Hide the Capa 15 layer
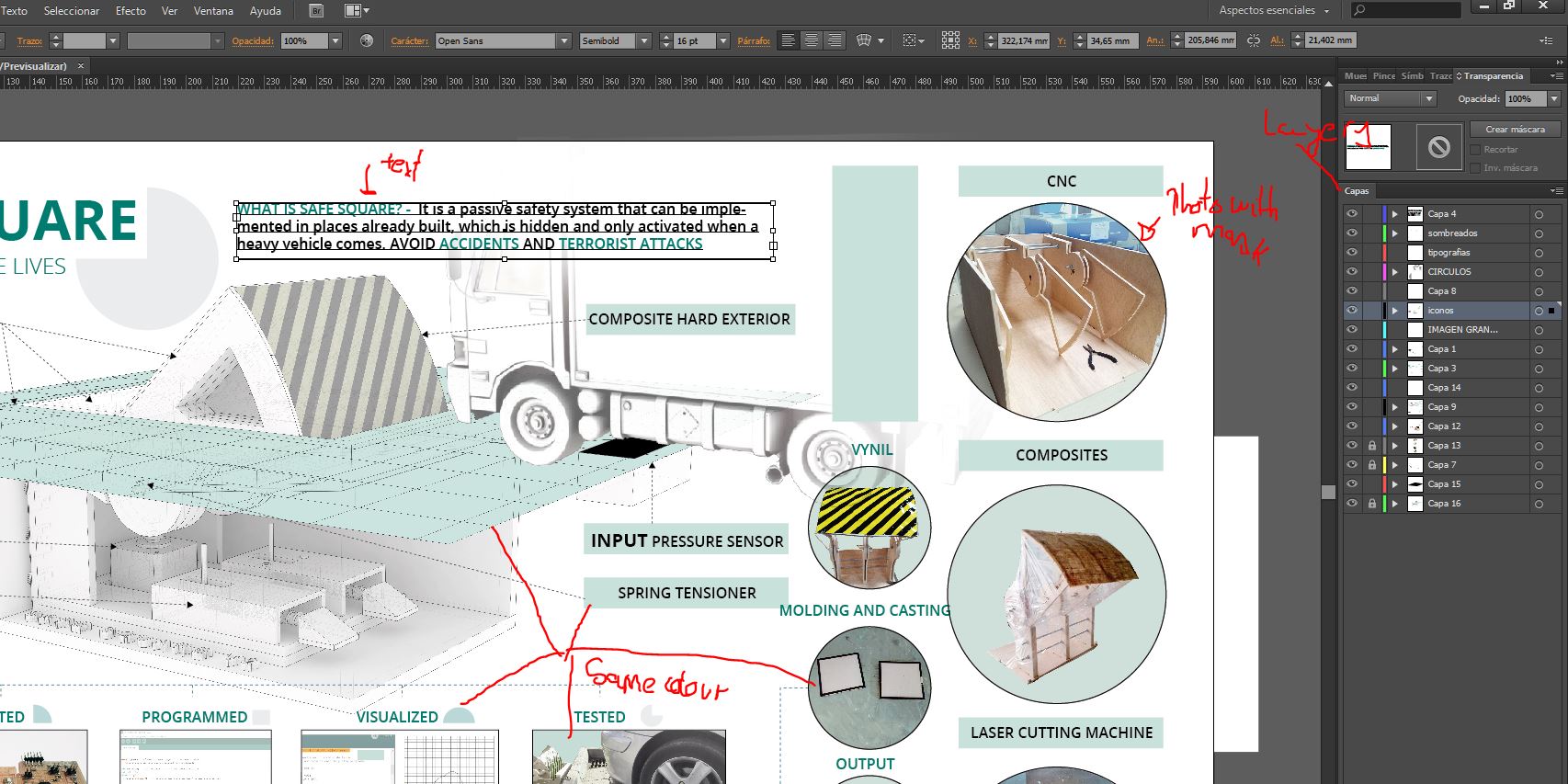 coord(1352,484)
